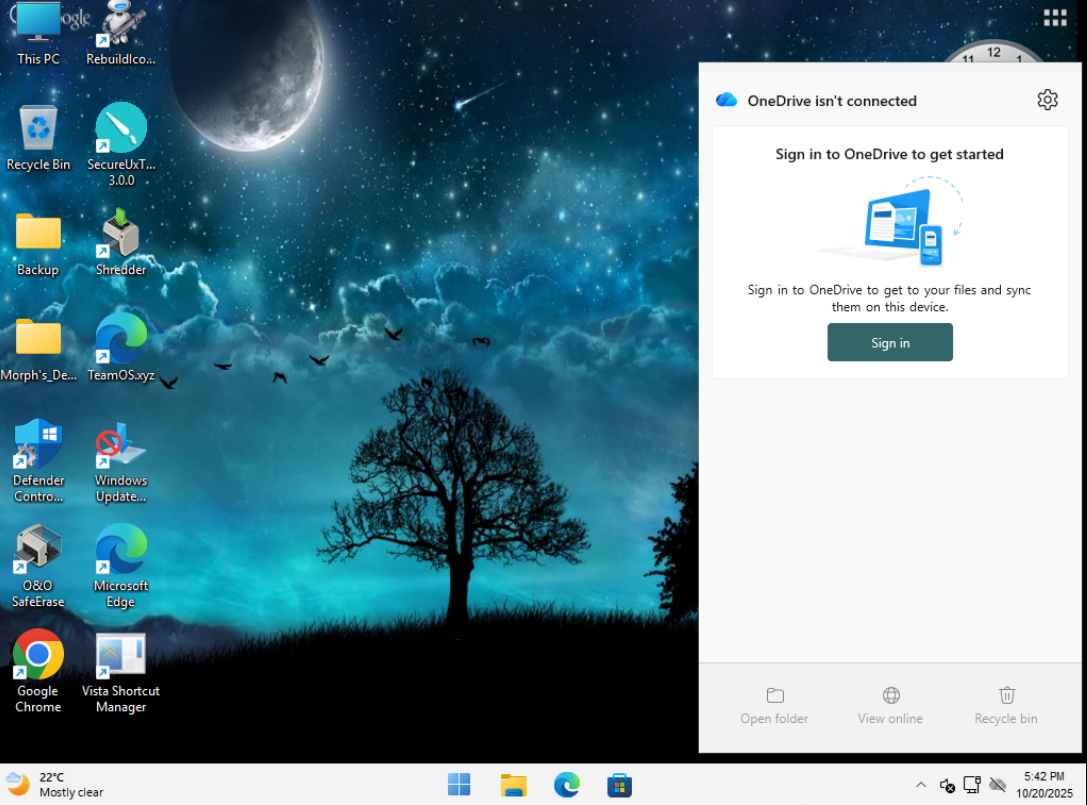Image resolution: width=1087 pixels, height=805 pixels.
Task: Open Microsoft Store from taskbar
Action: pos(619,785)
